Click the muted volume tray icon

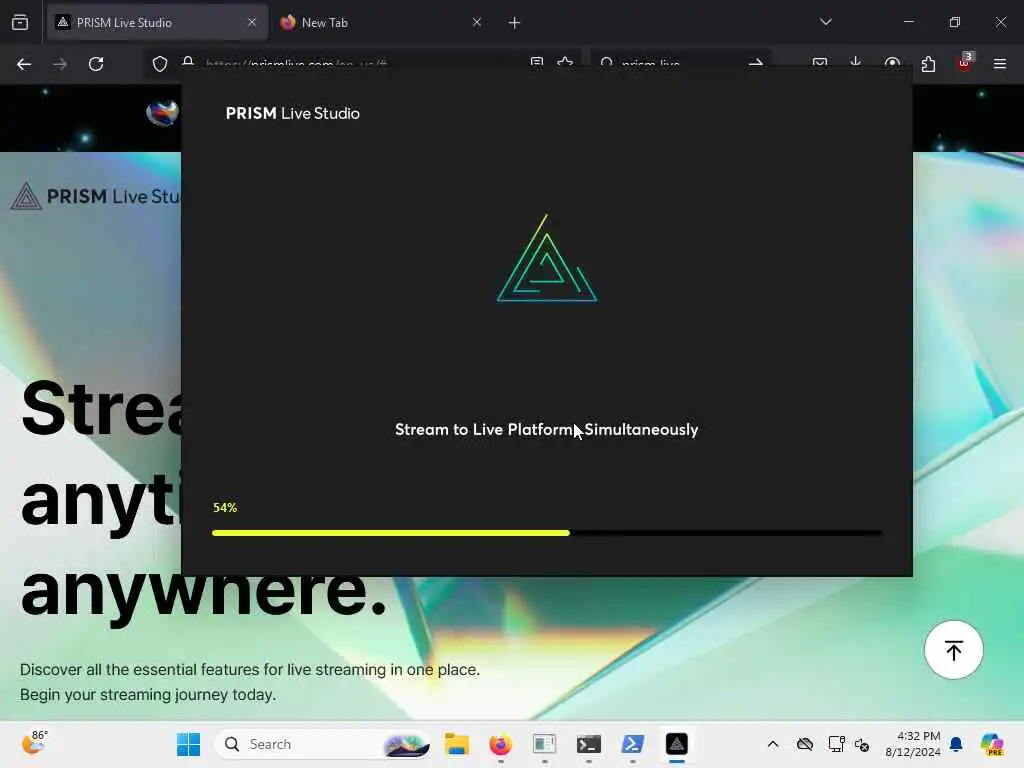[x=861, y=744]
